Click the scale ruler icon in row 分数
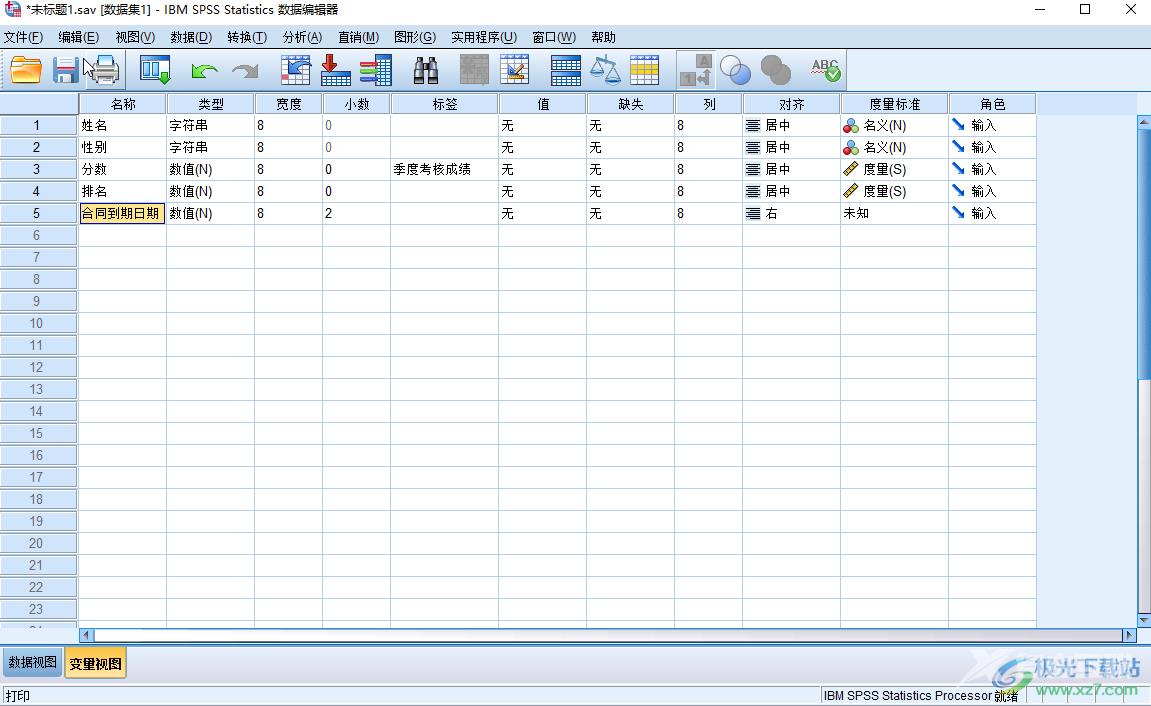This screenshot has height=706, width=1151. click(x=851, y=169)
